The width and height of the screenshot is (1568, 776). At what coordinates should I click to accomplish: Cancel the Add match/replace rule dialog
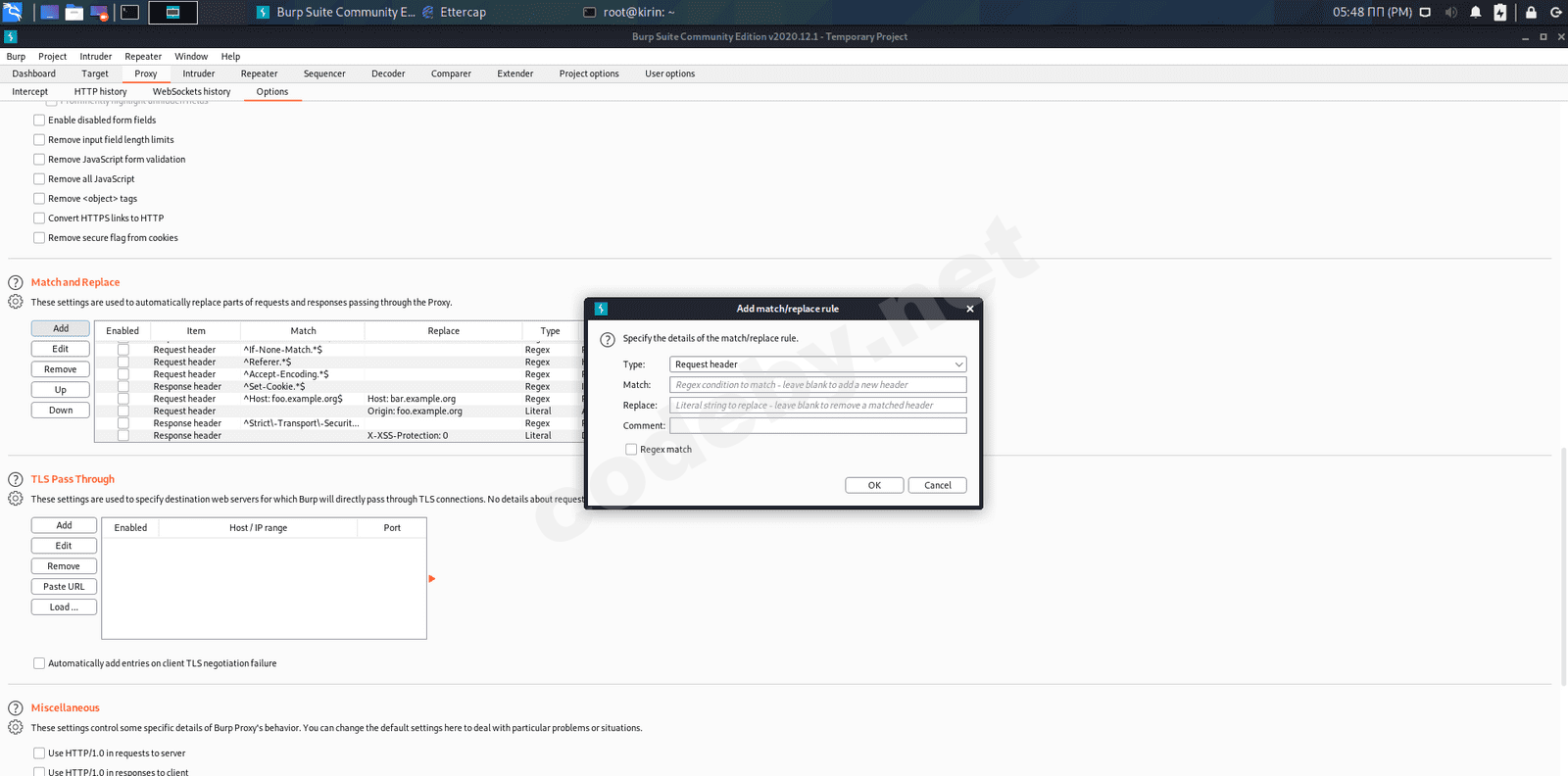pyautogui.click(x=938, y=485)
